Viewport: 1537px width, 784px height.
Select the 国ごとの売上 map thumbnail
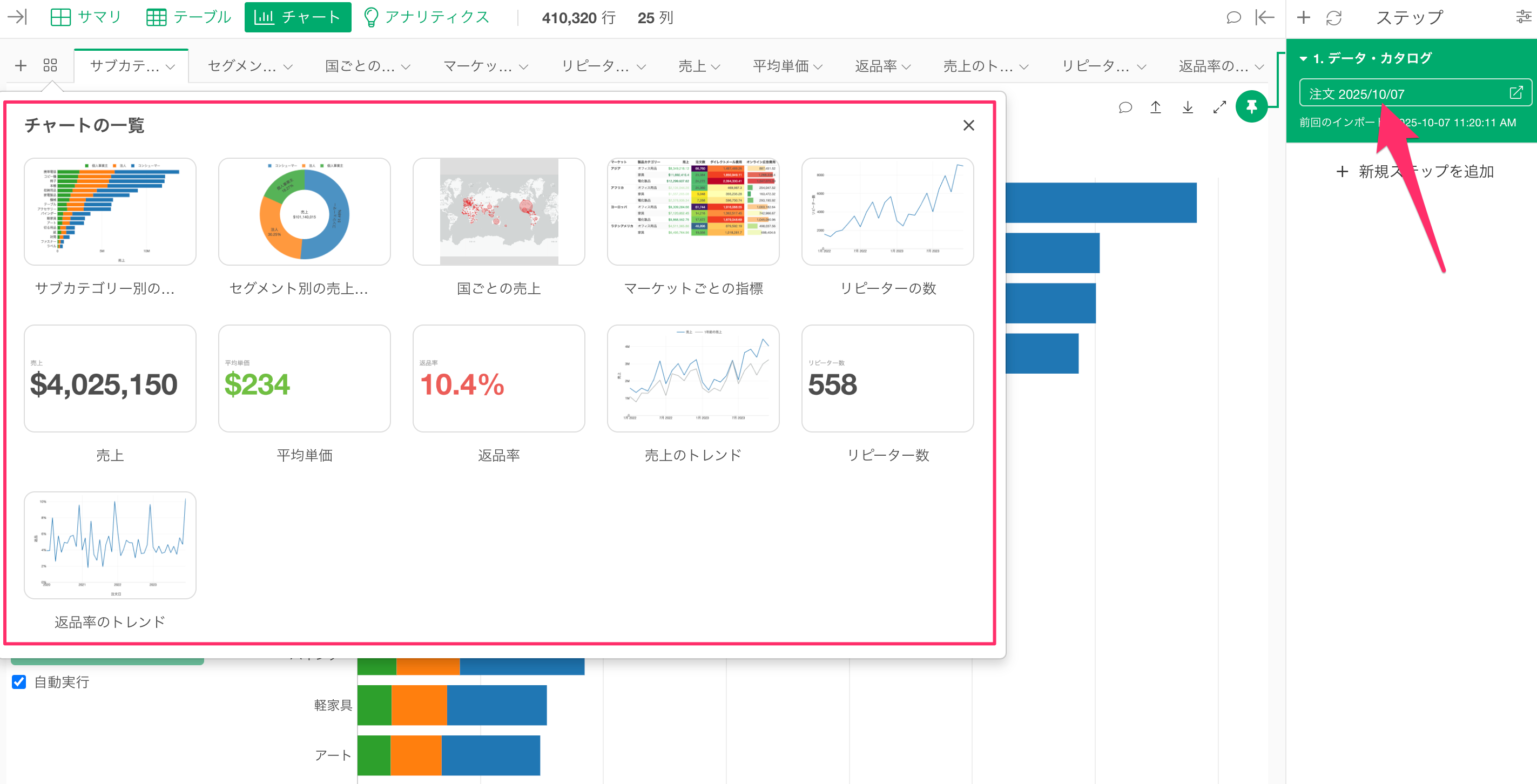coord(499,212)
